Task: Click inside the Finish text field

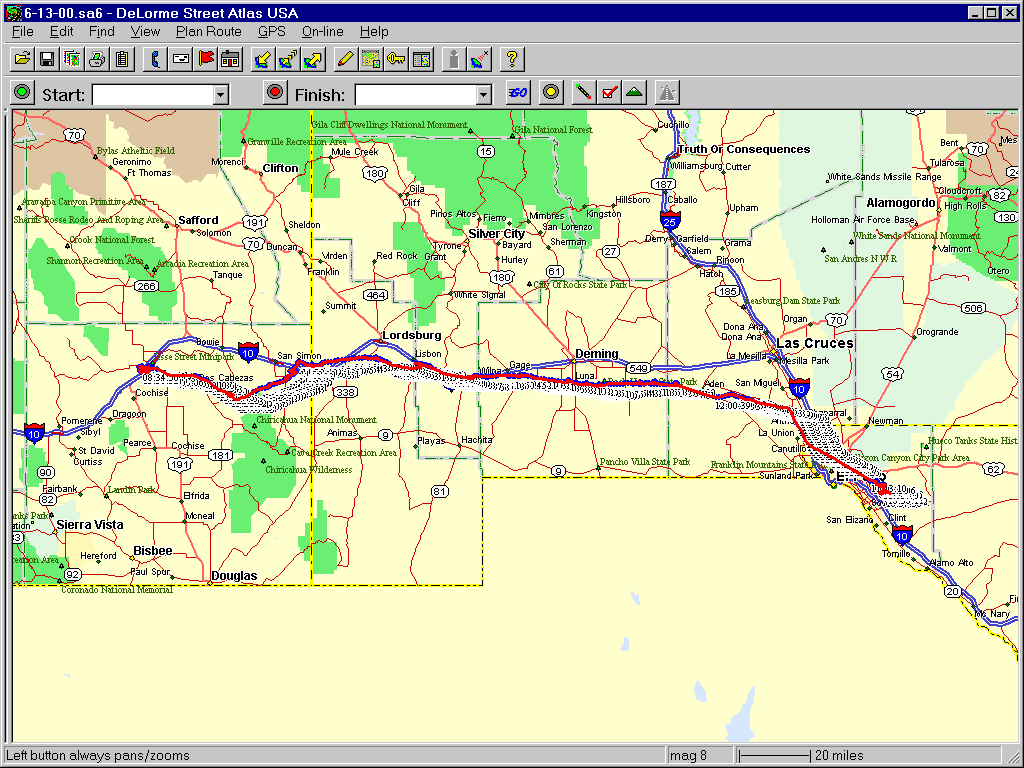Action: click(415, 95)
